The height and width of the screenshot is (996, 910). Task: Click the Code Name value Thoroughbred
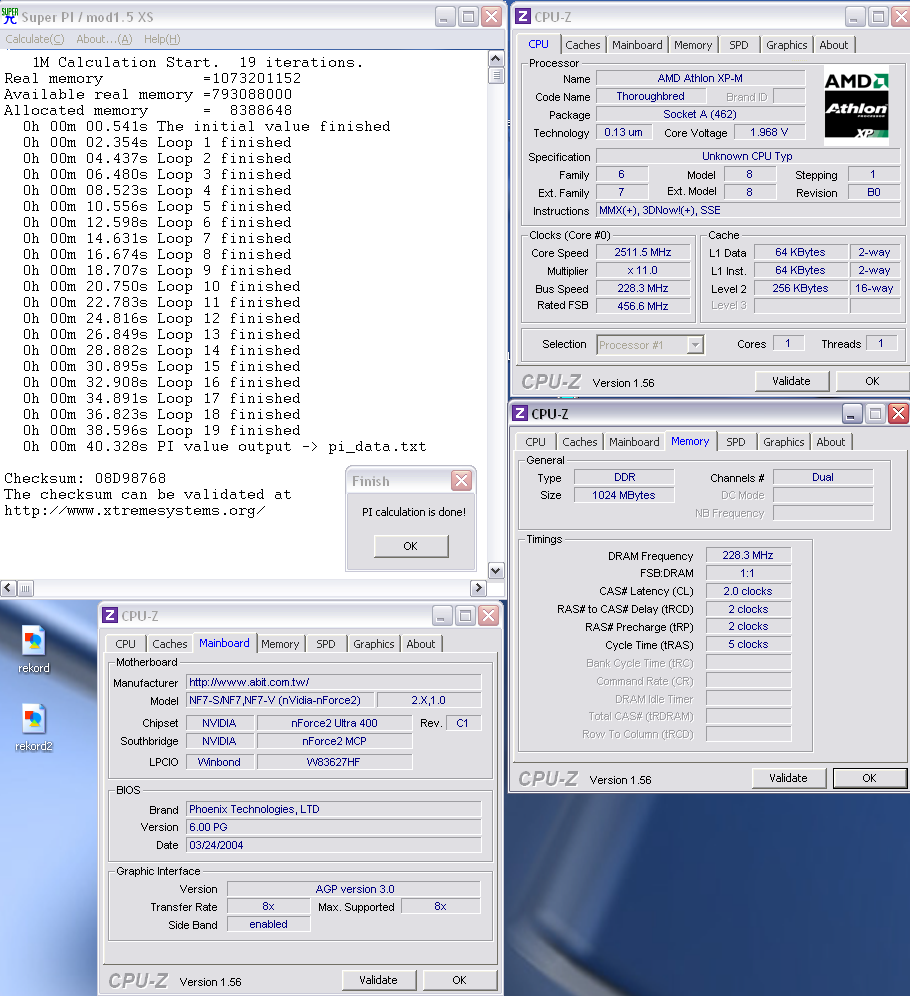coord(651,97)
